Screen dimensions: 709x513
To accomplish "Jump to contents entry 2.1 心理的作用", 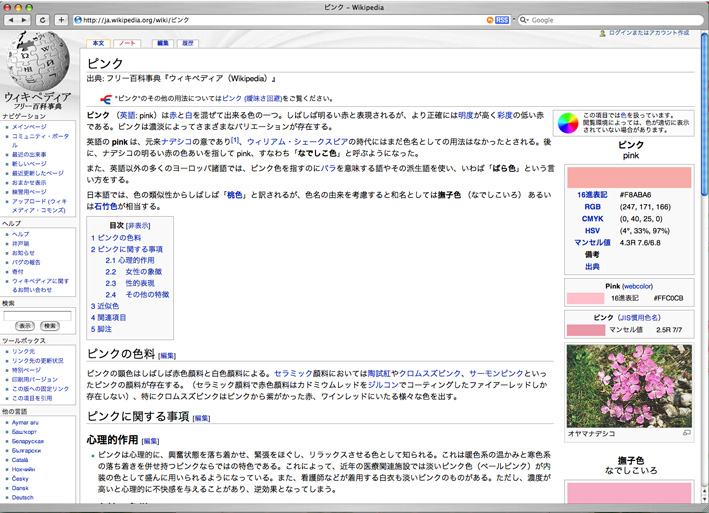I will pyautogui.click(x=130, y=260).
